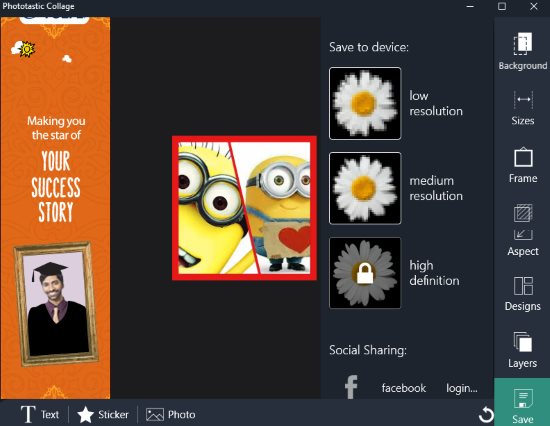The height and width of the screenshot is (426, 550).
Task: Add a Sticker with star icon
Action: (x=103, y=414)
